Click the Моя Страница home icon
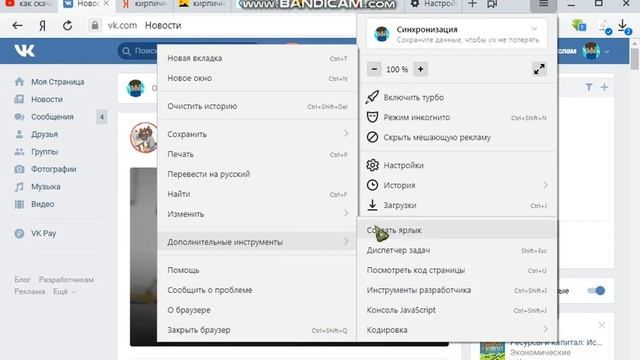This screenshot has height=360, width=640. 19,82
